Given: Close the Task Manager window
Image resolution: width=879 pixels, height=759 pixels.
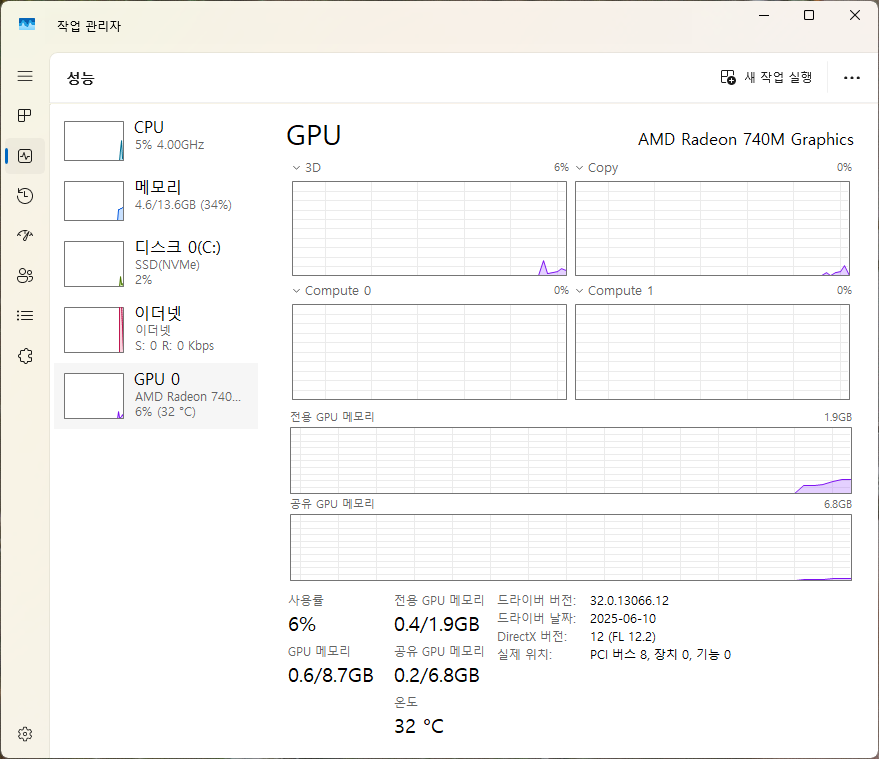Looking at the screenshot, I should pos(855,15).
